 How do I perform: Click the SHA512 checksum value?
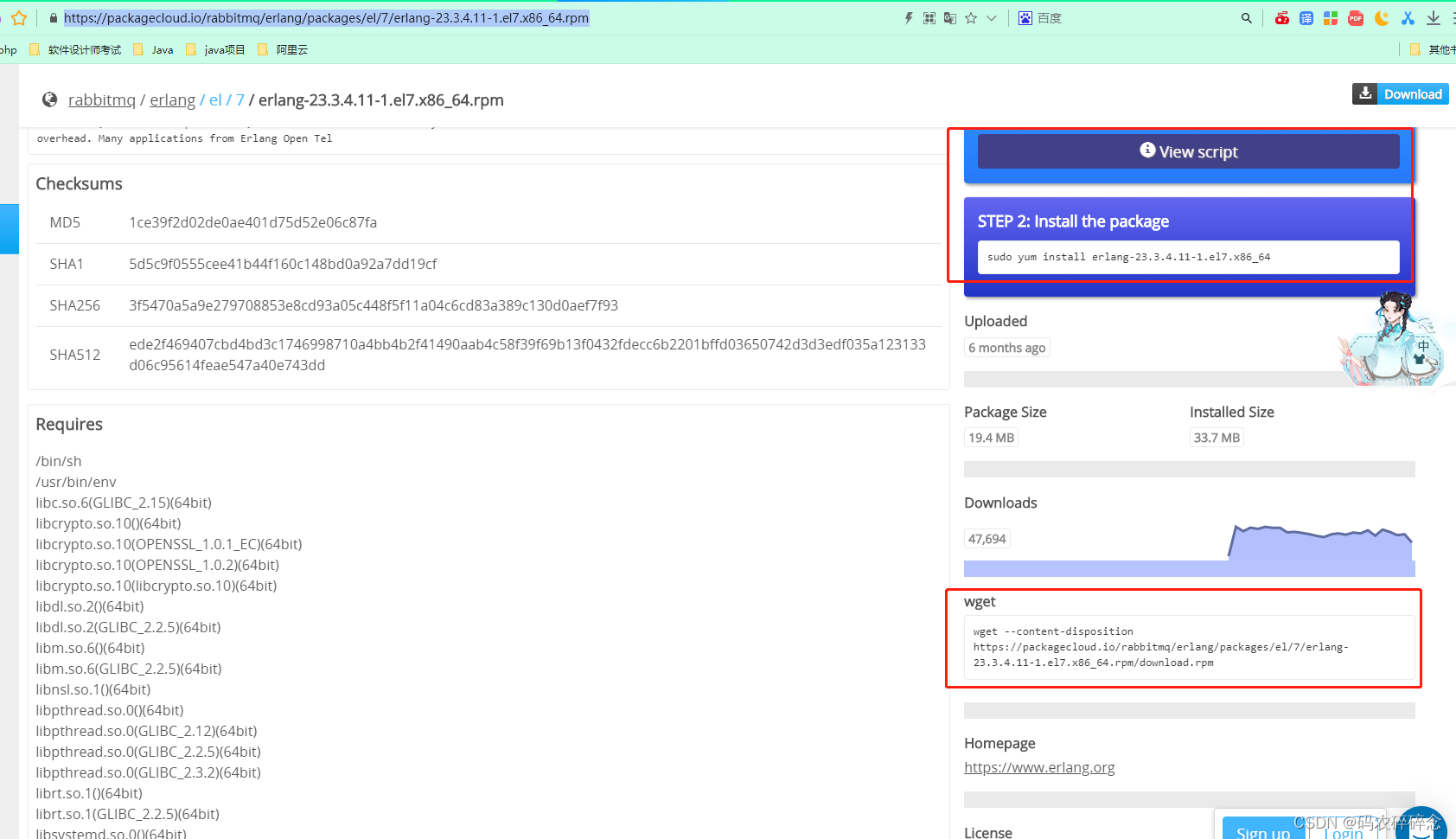pyautogui.click(x=527, y=355)
